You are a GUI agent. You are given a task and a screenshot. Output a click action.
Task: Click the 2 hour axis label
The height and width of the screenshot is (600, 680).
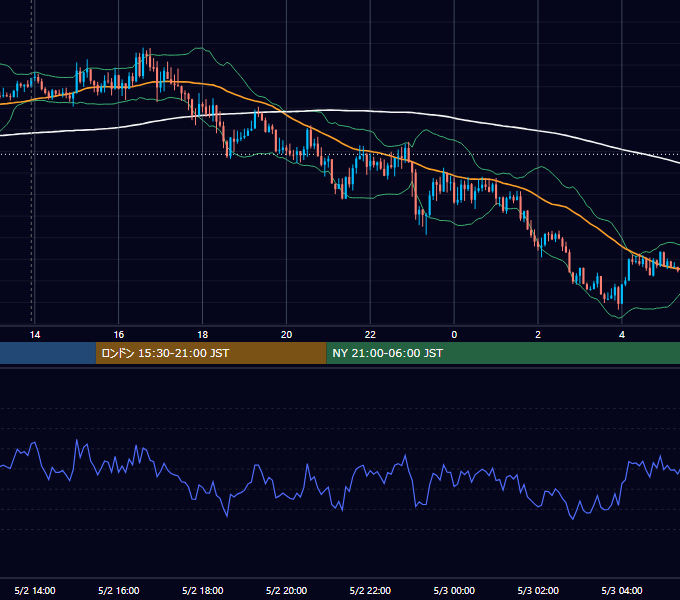pos(538,335)
